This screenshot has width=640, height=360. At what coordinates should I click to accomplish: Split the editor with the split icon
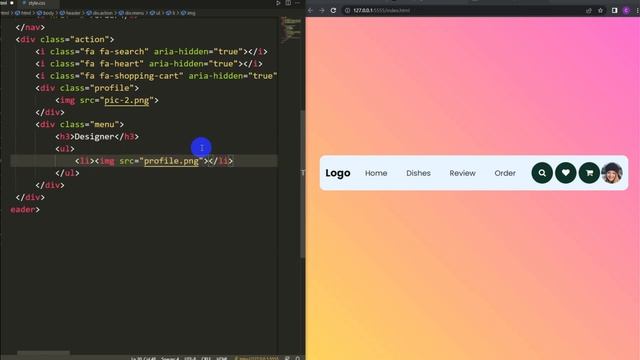click(288, 3)
